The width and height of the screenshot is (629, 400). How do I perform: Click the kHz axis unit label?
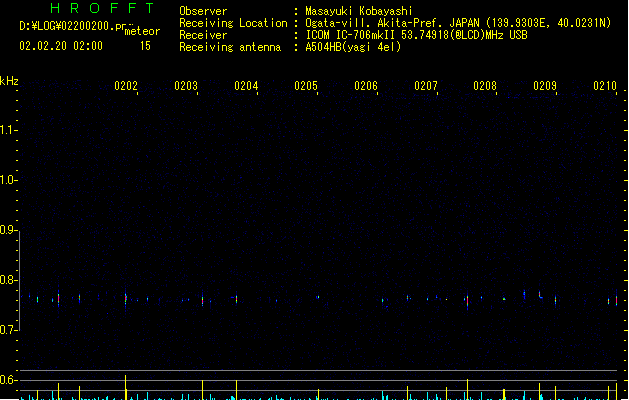point(9,81)
